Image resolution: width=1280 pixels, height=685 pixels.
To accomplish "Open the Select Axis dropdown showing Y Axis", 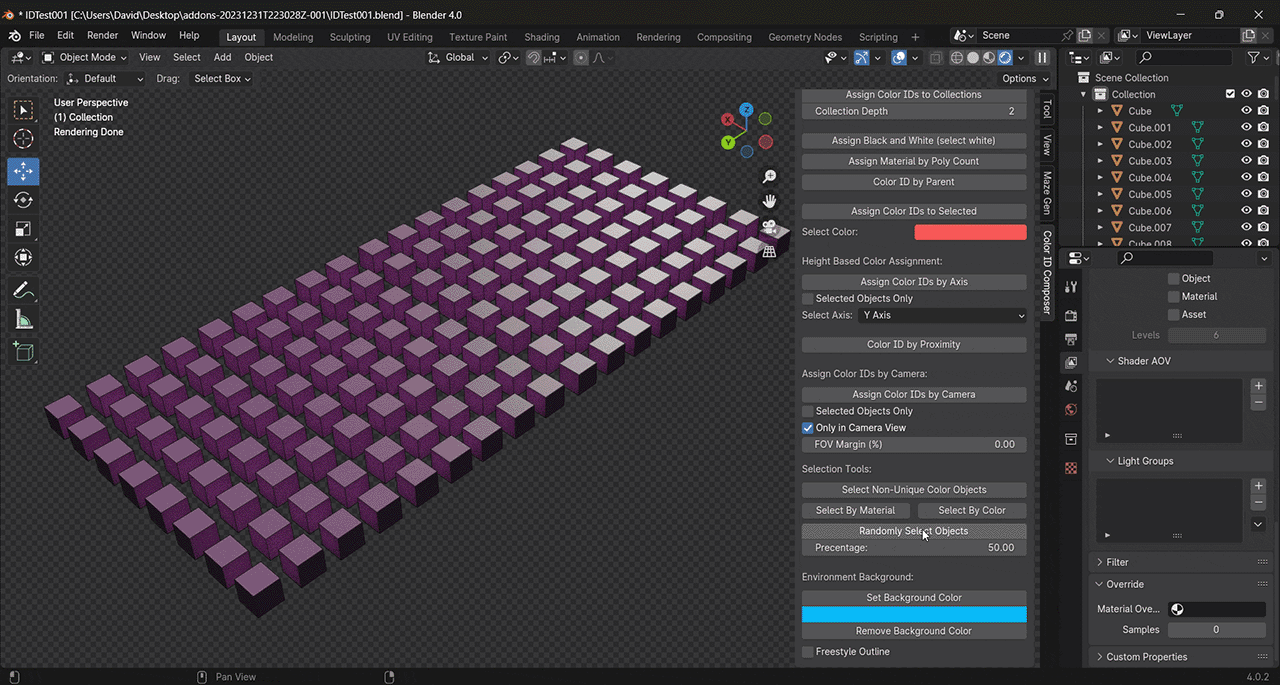I will pyautogui.click(x=940, y=314).
